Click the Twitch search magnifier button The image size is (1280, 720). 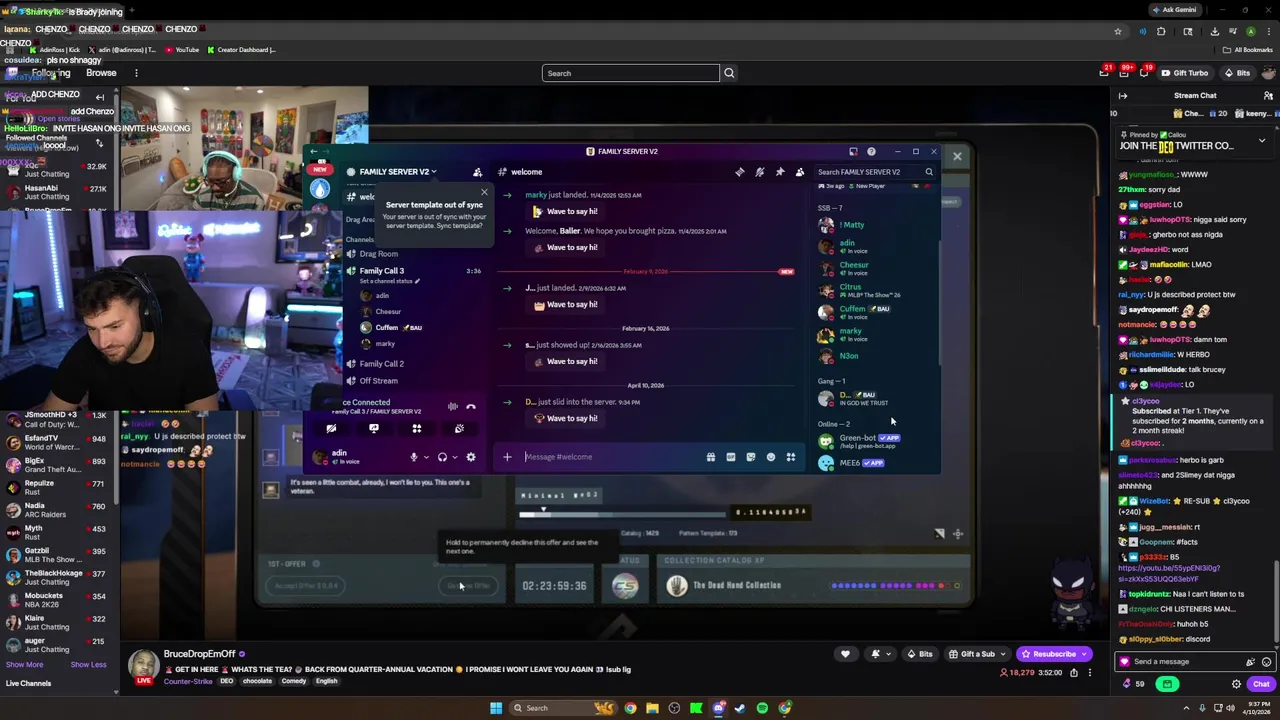point(729,73)
